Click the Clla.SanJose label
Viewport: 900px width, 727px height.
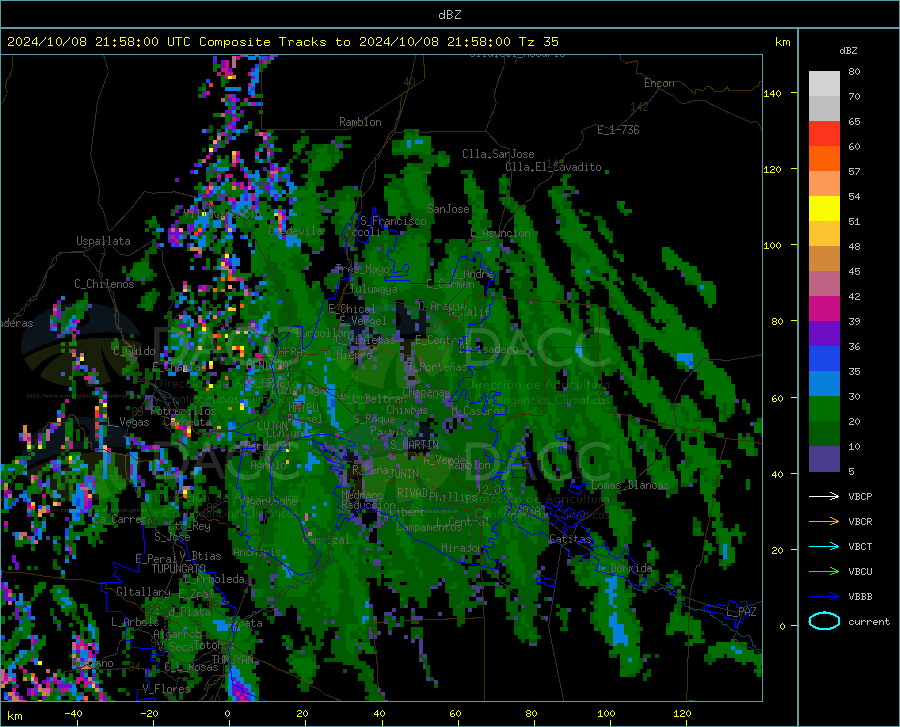[x=498, y=154]
